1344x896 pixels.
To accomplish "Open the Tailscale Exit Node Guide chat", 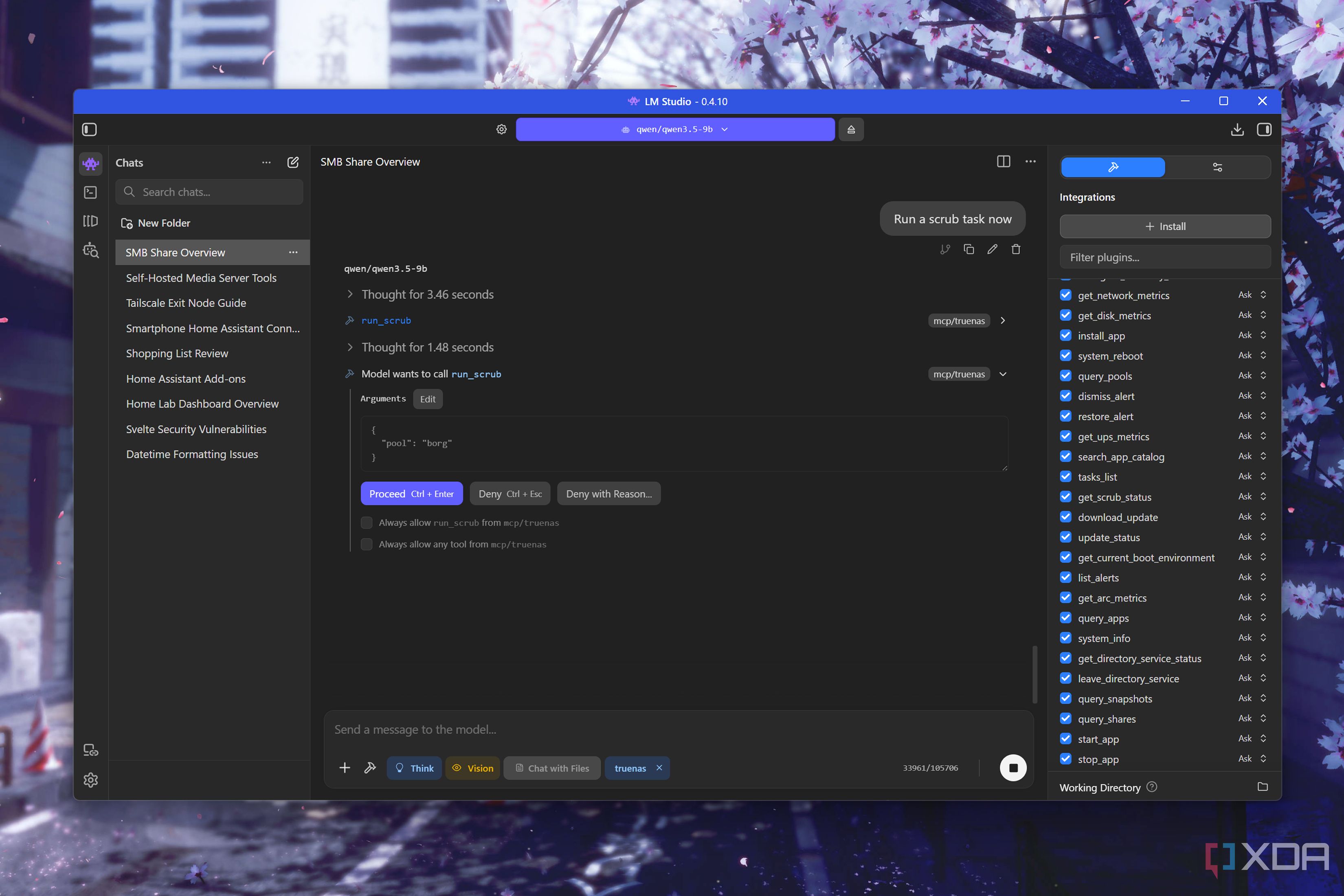I will pyautogui.click(x=213, y=303).
